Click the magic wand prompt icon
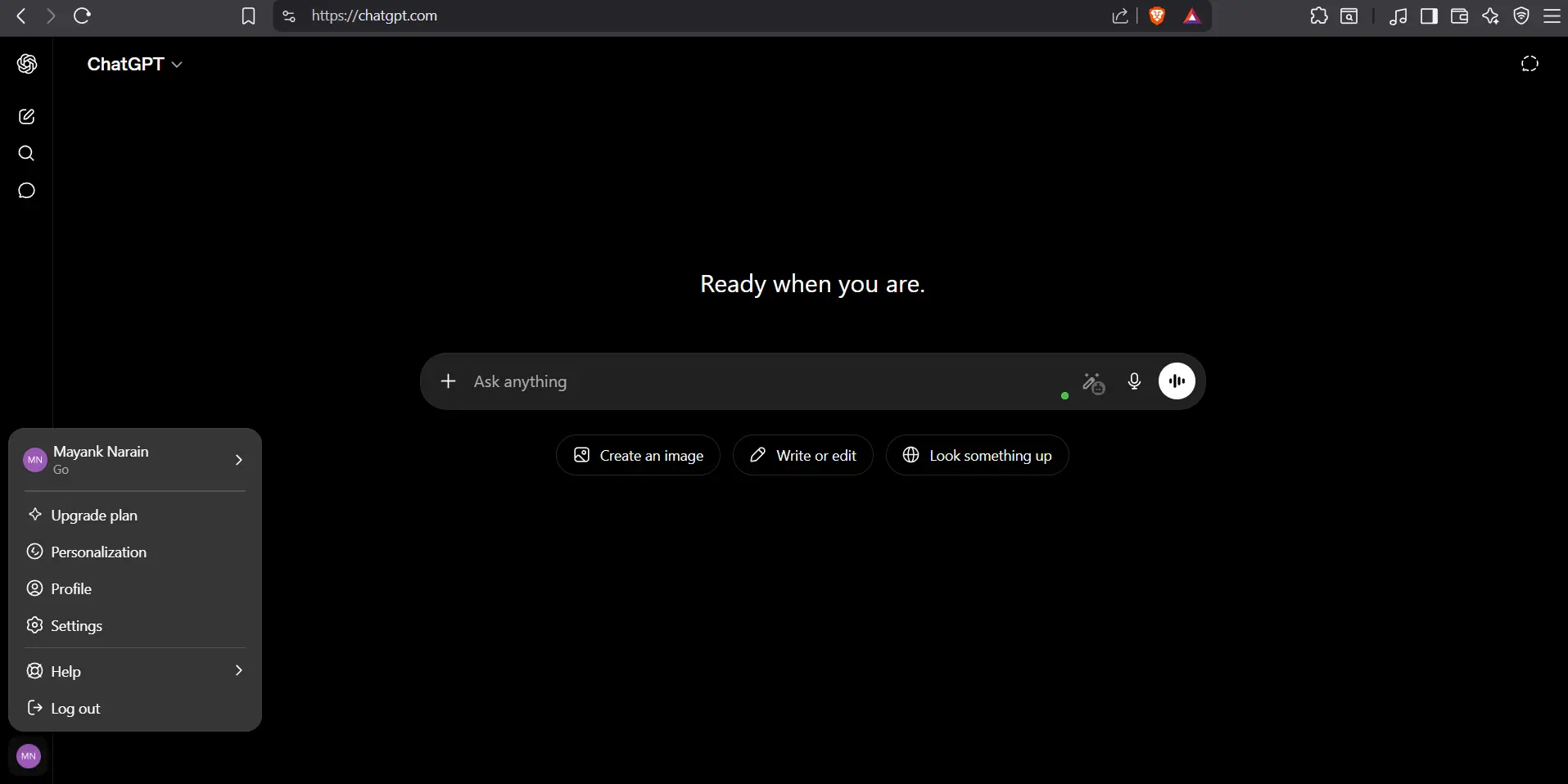 [x=1093, y=382]
